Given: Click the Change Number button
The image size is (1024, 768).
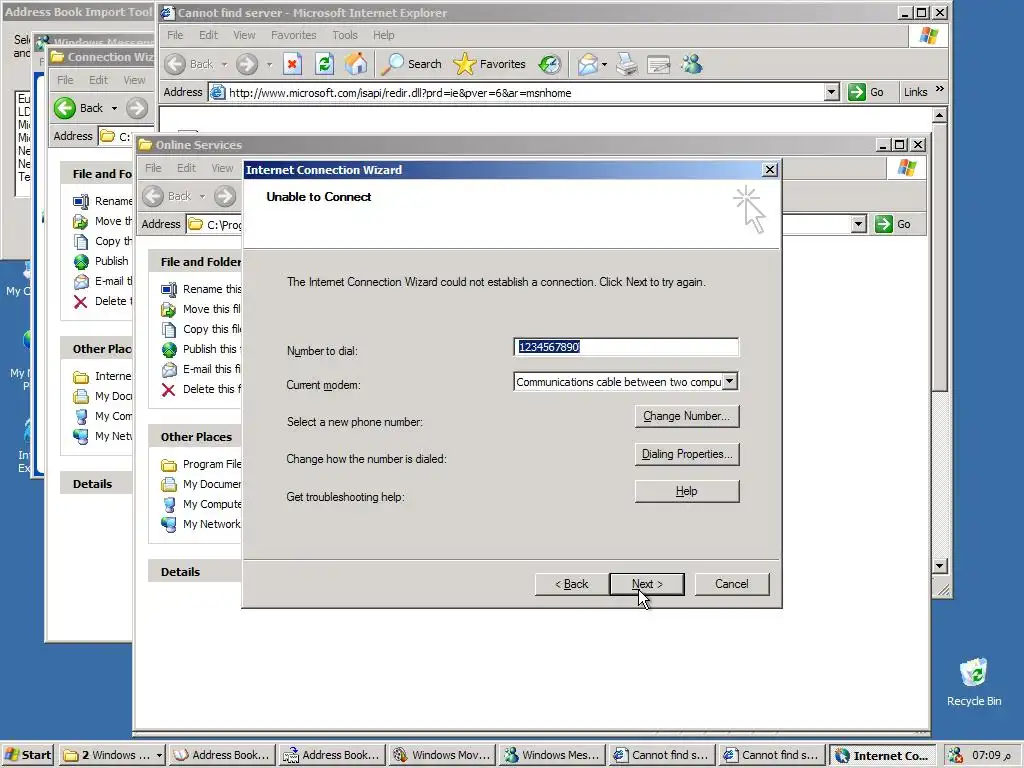Looking at the screenshot, I should [686, 416].
